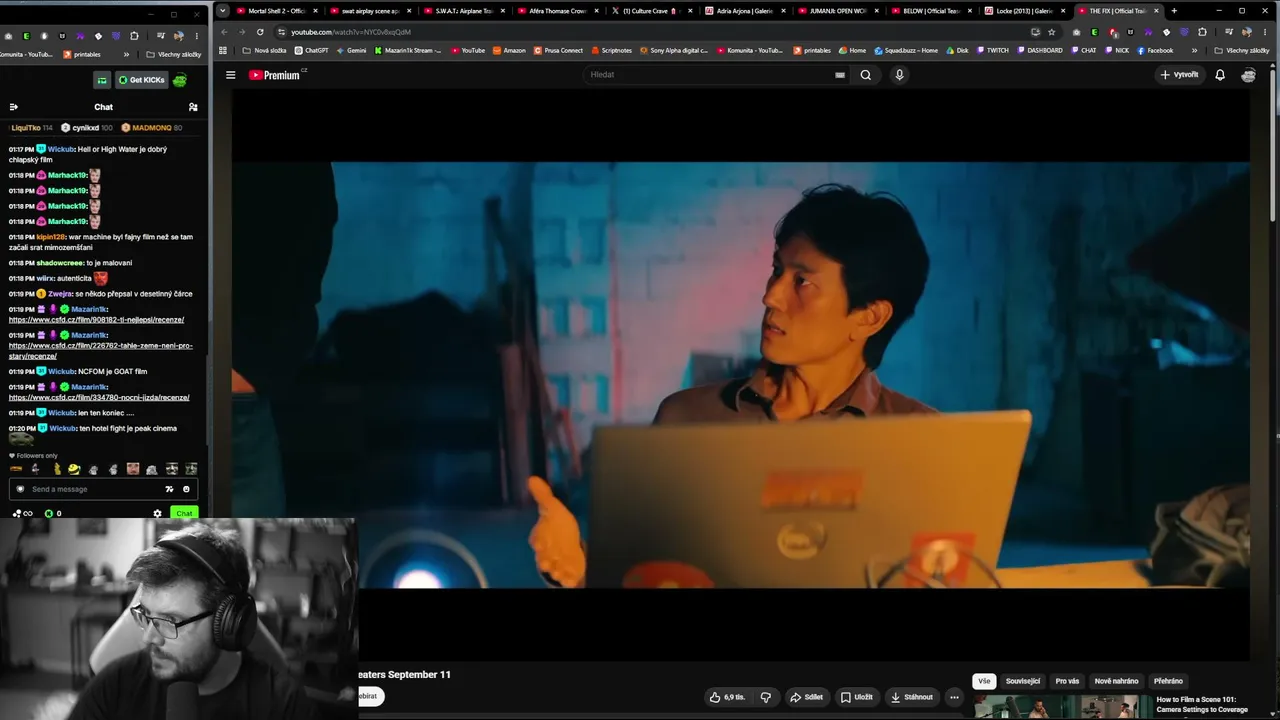Open the green frog profile avatar in Kick

click(x=180, y=80)
